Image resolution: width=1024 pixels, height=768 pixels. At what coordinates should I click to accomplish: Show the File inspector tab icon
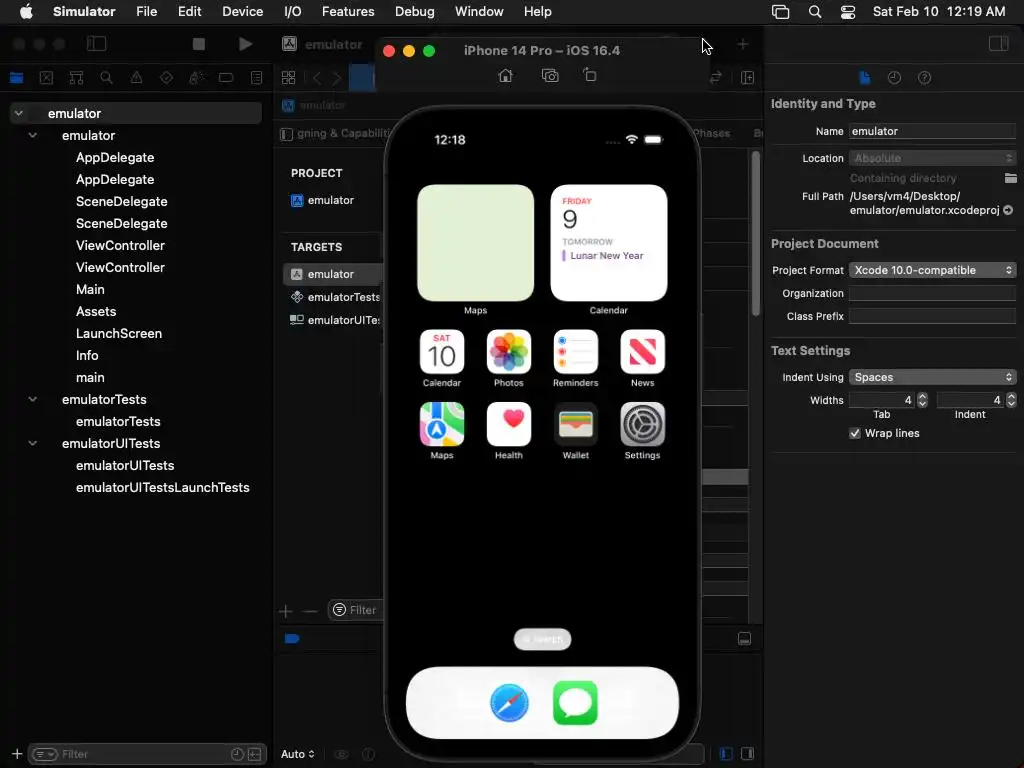[865, 78]
